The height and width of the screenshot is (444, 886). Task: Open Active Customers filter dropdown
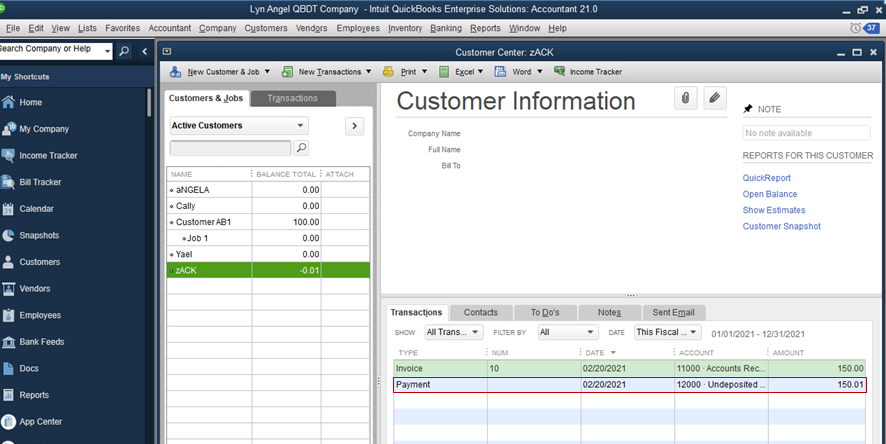(239, 125)
